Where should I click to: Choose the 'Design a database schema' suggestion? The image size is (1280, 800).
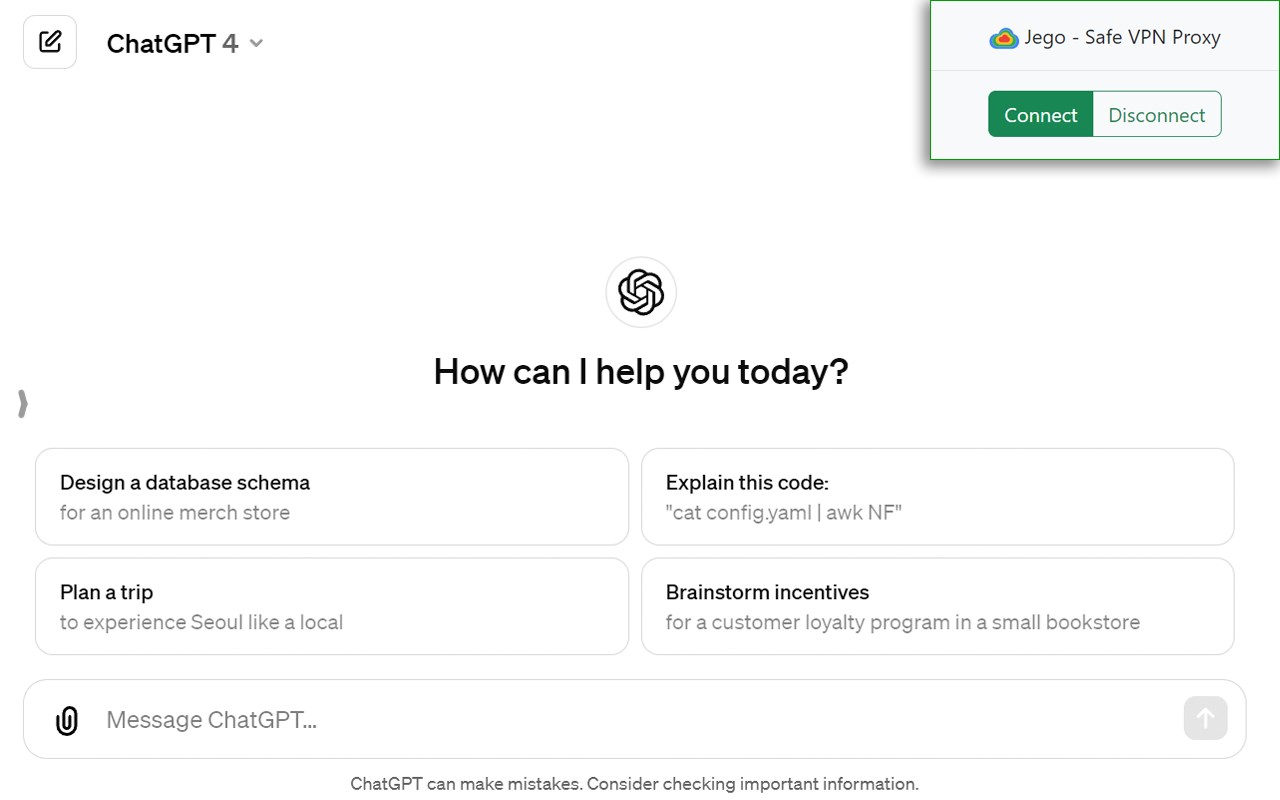pos(332,497)
